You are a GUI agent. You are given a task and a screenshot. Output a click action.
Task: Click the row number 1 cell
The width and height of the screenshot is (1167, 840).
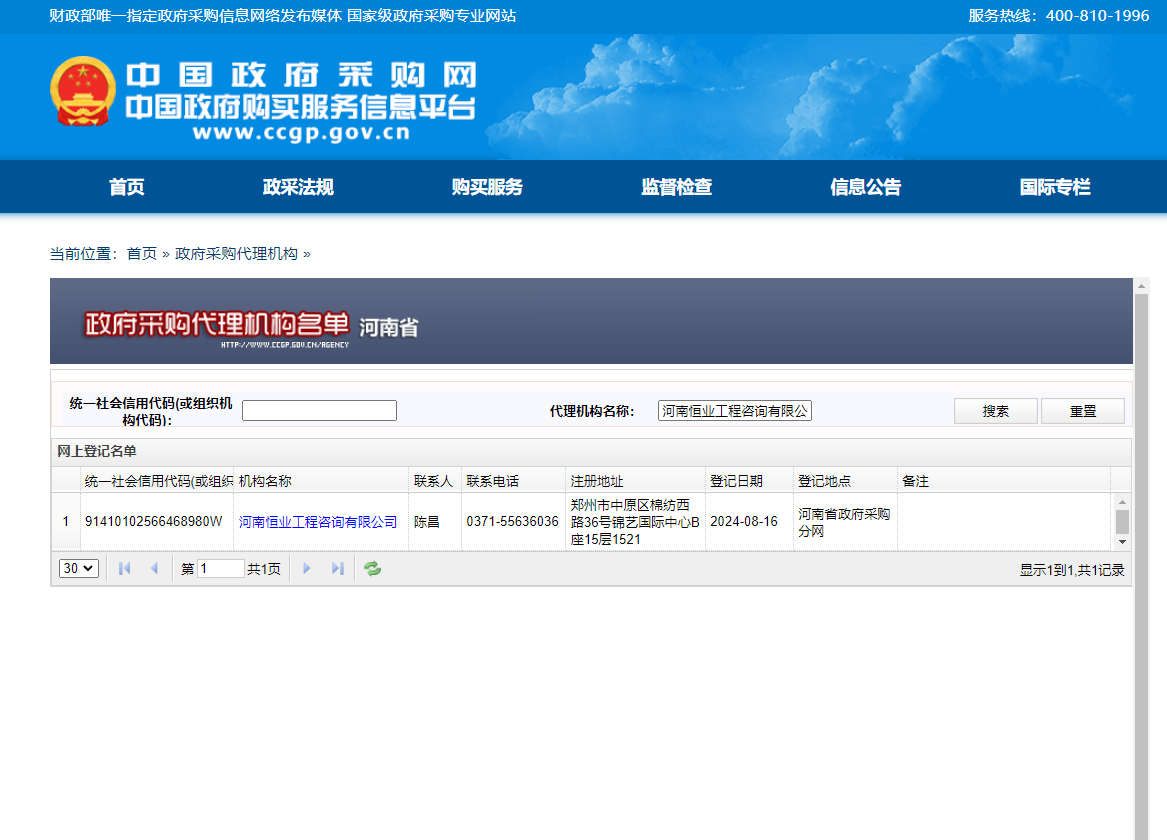click(x=65, y=522)
